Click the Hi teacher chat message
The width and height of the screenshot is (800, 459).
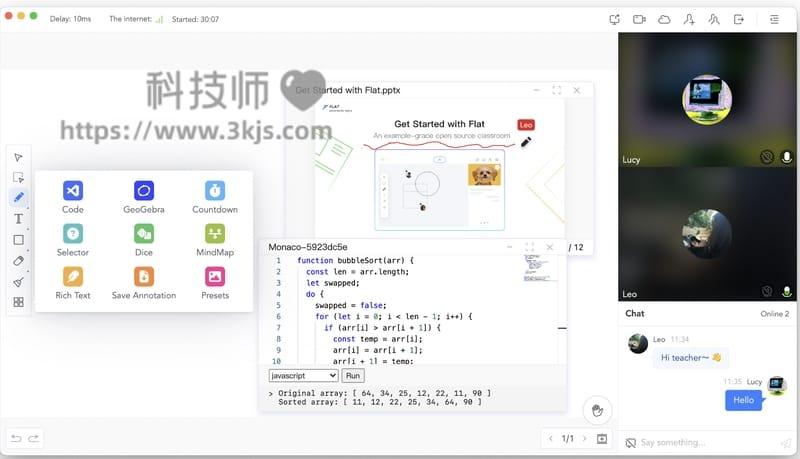[x=691, y=358]
